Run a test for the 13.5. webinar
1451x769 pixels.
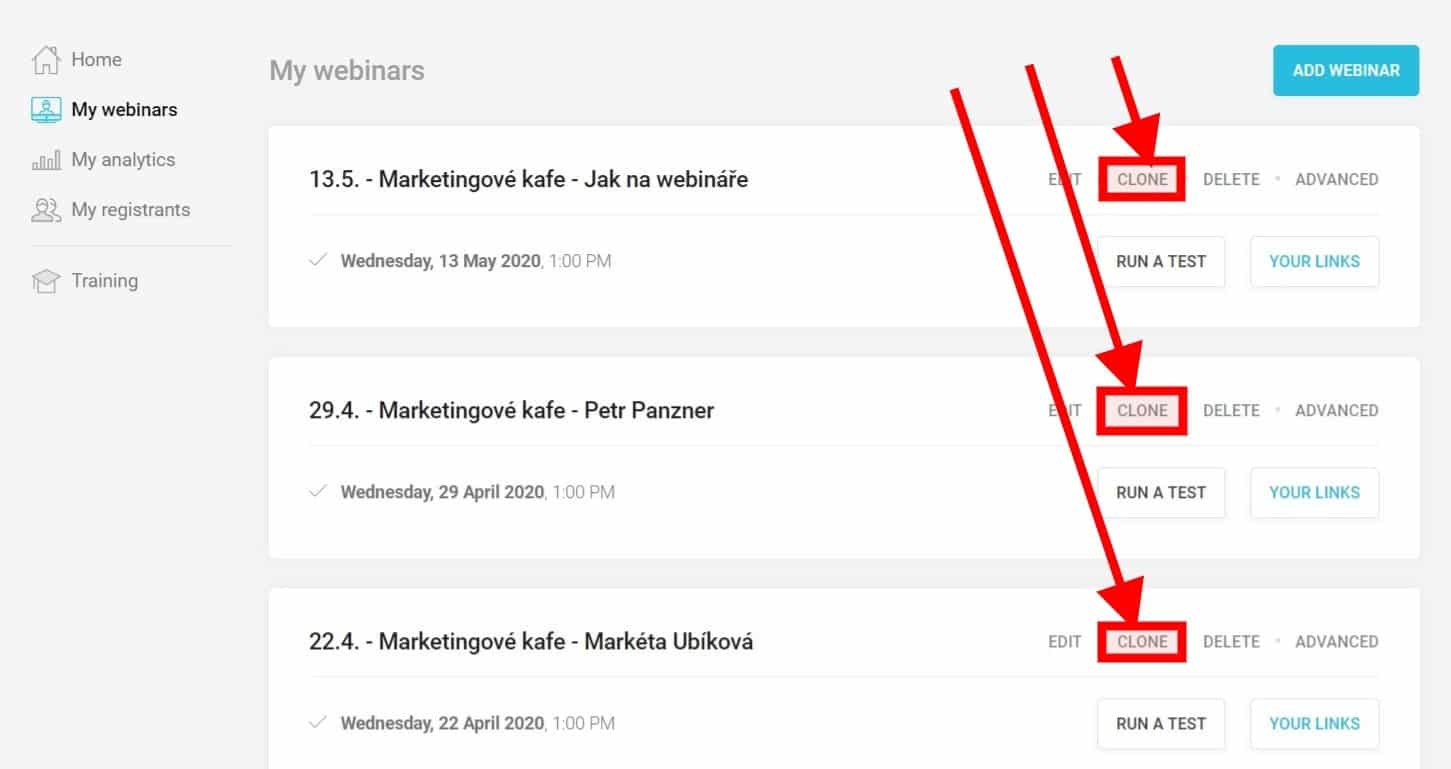[x=1161, y=262]
